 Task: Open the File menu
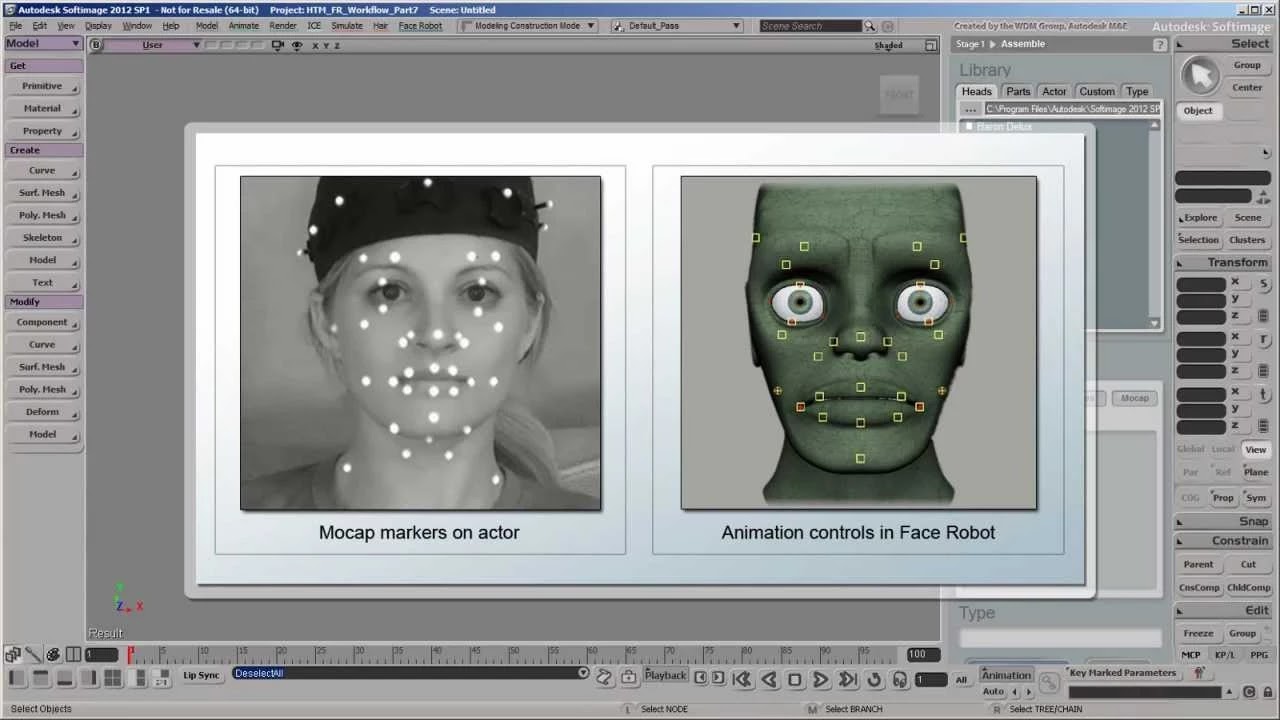point(15,26)
